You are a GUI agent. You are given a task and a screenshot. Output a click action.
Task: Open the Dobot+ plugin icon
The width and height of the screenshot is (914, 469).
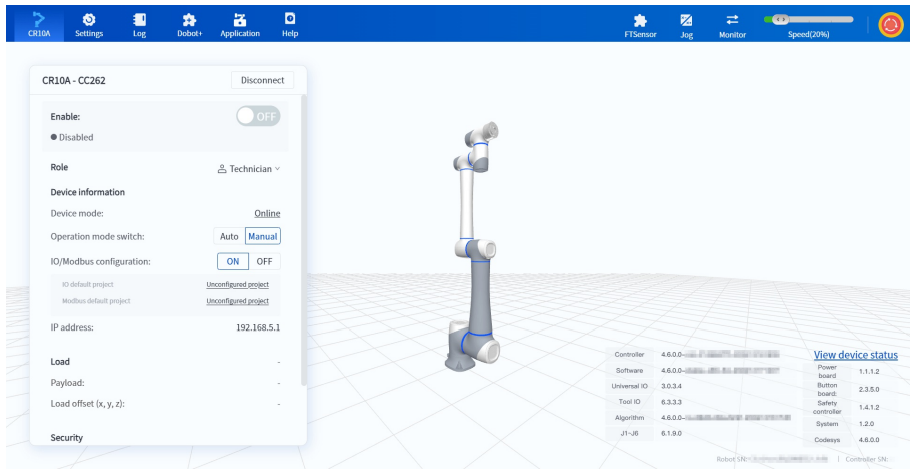pyautogui.click(x=189, y=20)
